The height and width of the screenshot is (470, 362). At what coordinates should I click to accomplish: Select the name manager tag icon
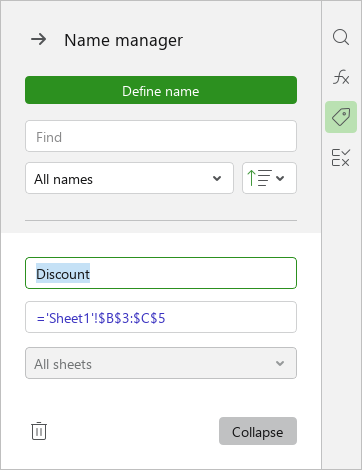tap(341, 117)
